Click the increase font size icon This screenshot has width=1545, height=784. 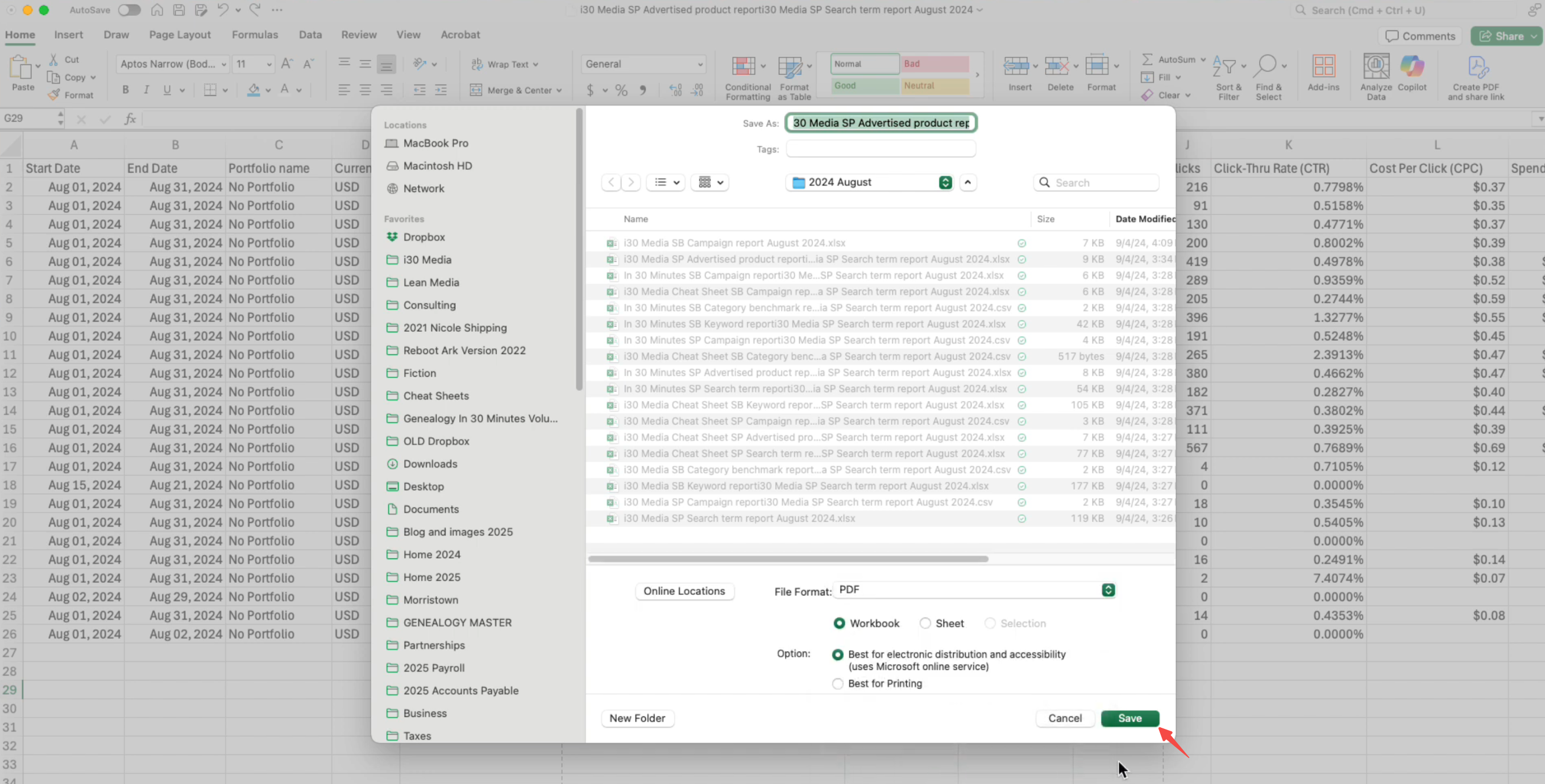(287, 64)
